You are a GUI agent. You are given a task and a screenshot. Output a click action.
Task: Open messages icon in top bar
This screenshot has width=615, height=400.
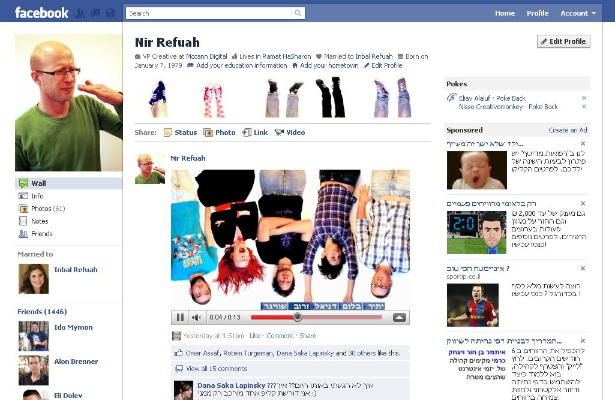(x=95, y=13)
